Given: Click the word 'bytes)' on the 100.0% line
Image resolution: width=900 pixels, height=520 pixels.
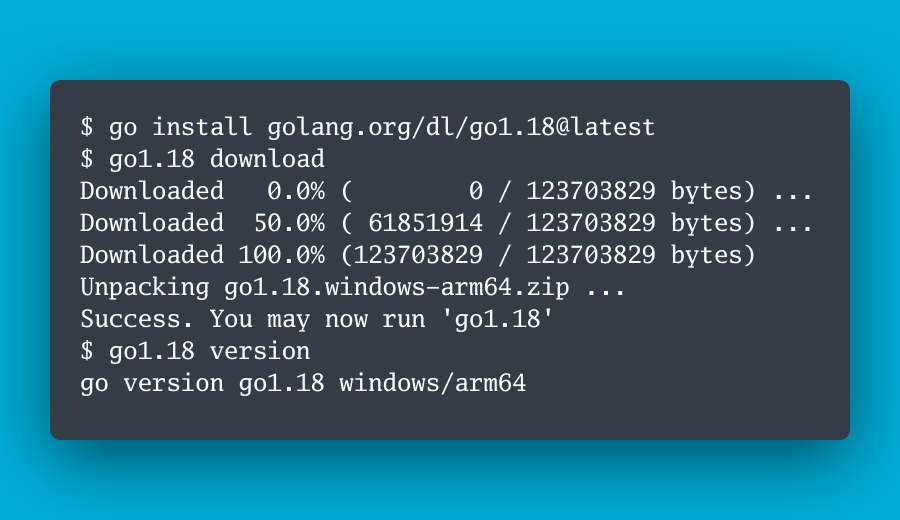Looking at the screenshot, I should click(714, 255).
